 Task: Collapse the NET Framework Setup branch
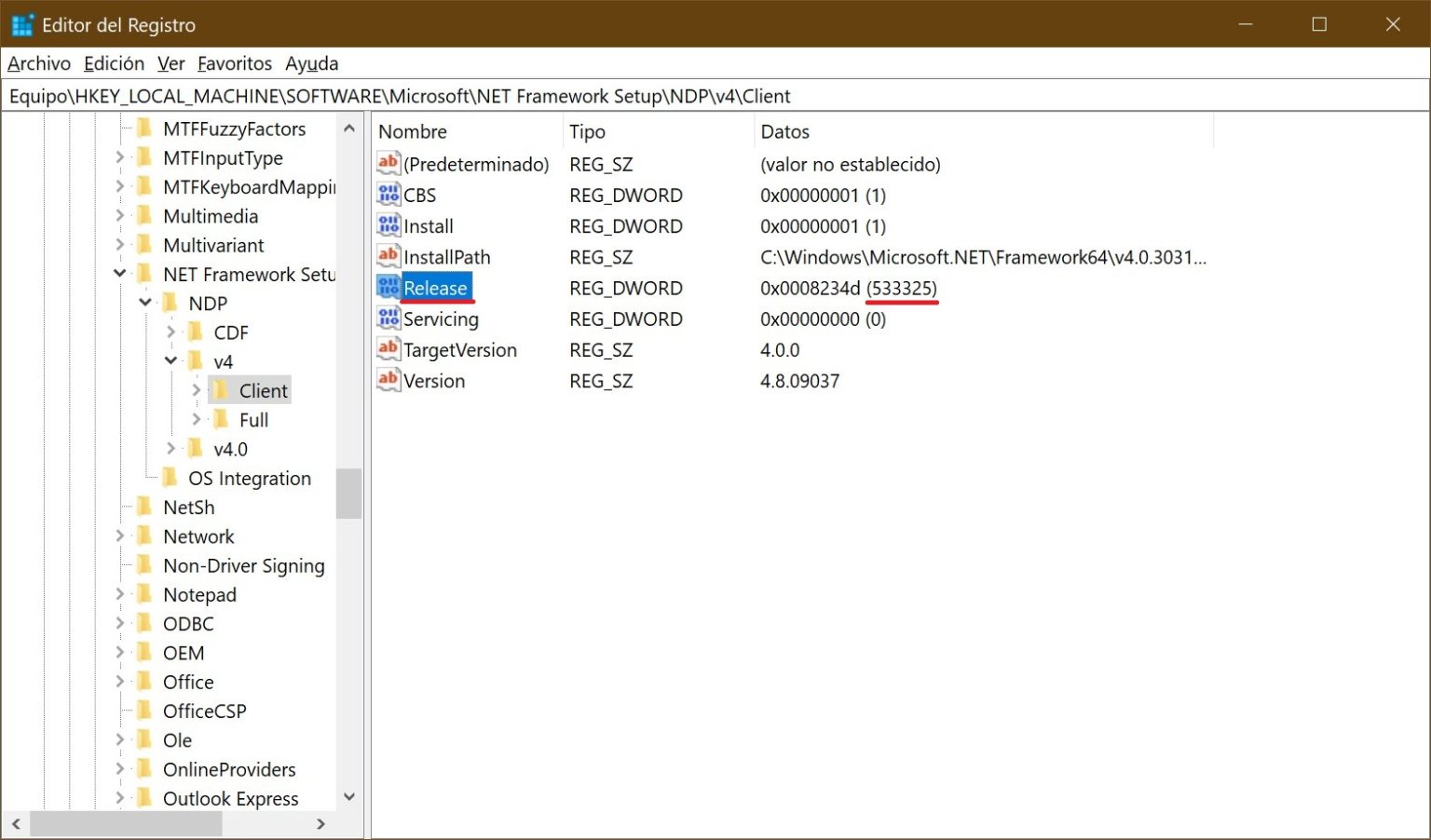point(120,274)
